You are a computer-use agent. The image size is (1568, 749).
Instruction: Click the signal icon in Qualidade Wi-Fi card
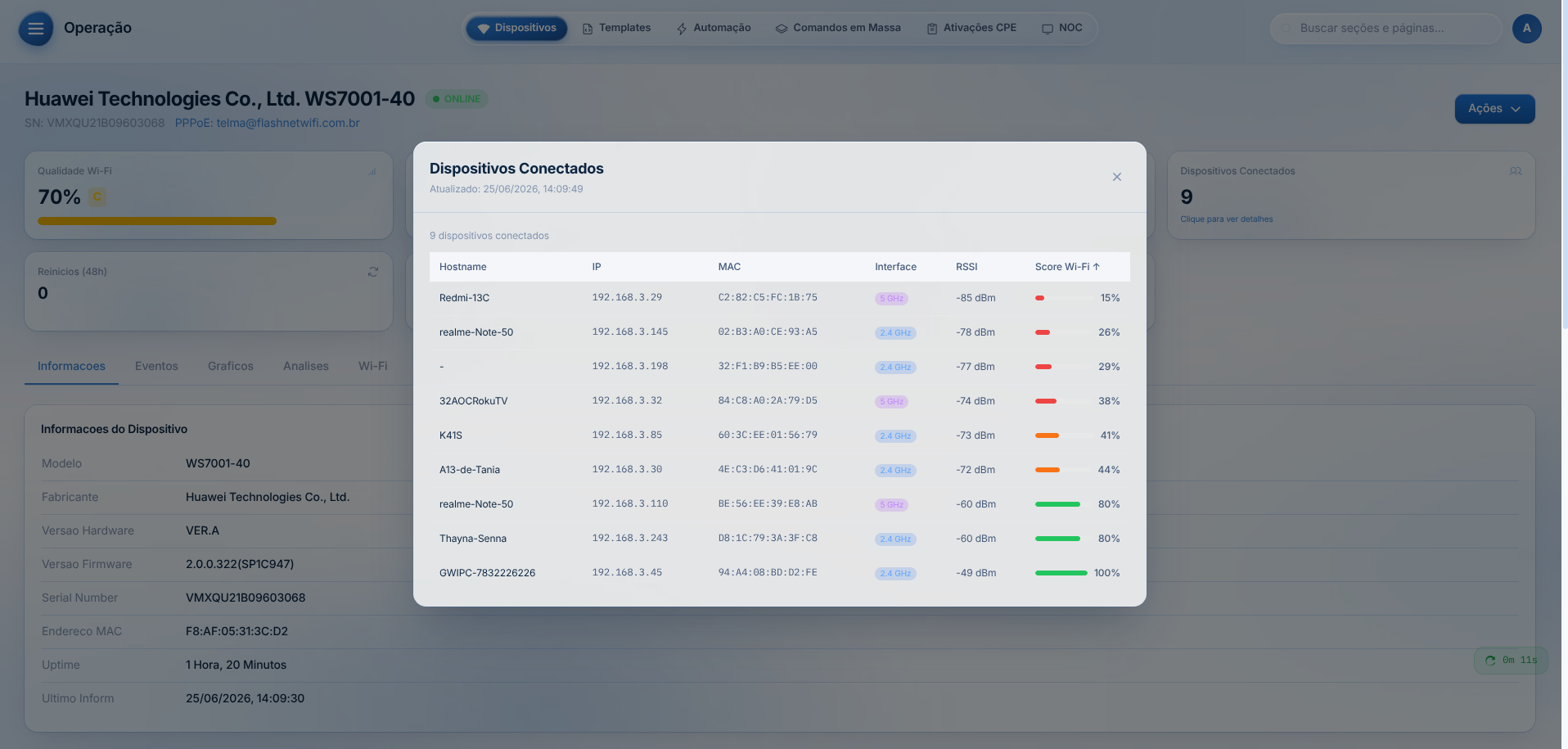(x=372, y=171)
